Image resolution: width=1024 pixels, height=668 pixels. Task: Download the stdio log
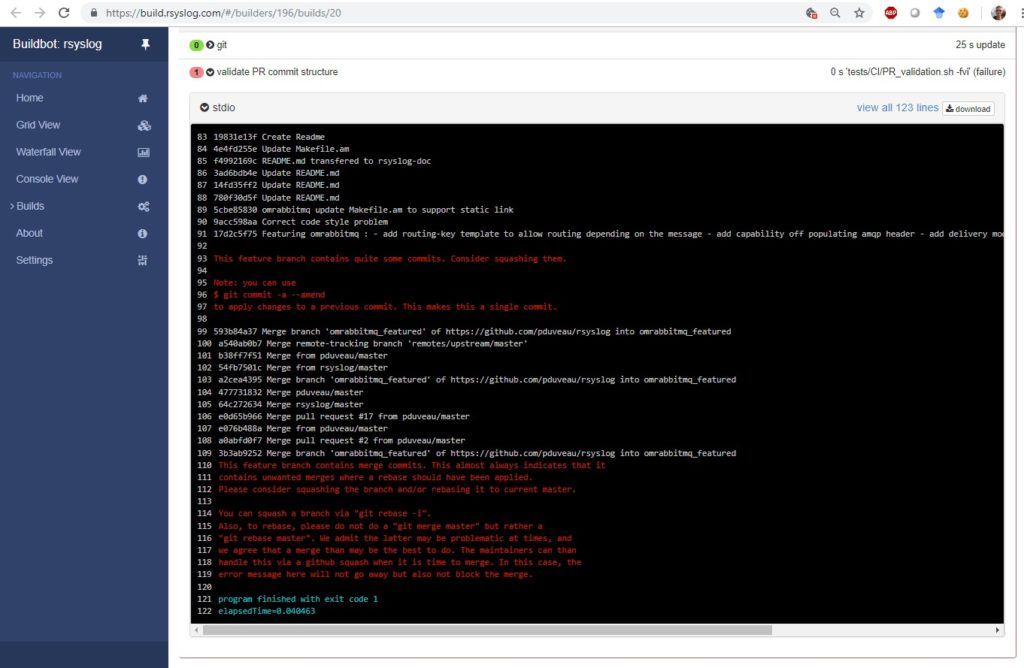tap(968, 108)
